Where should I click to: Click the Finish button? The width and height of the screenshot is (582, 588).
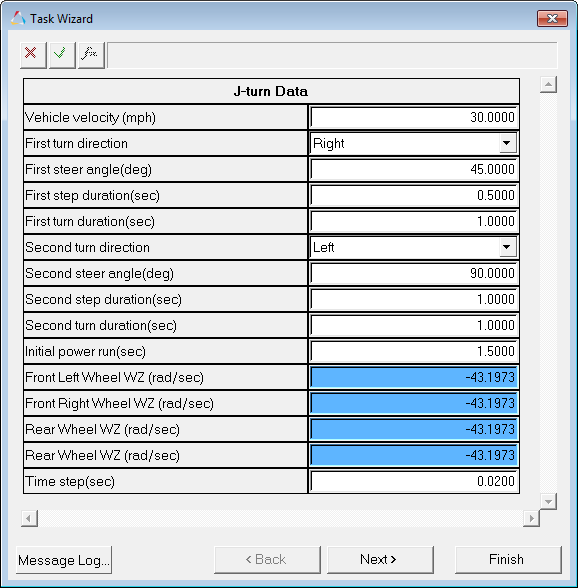click(x=508, y=560)
